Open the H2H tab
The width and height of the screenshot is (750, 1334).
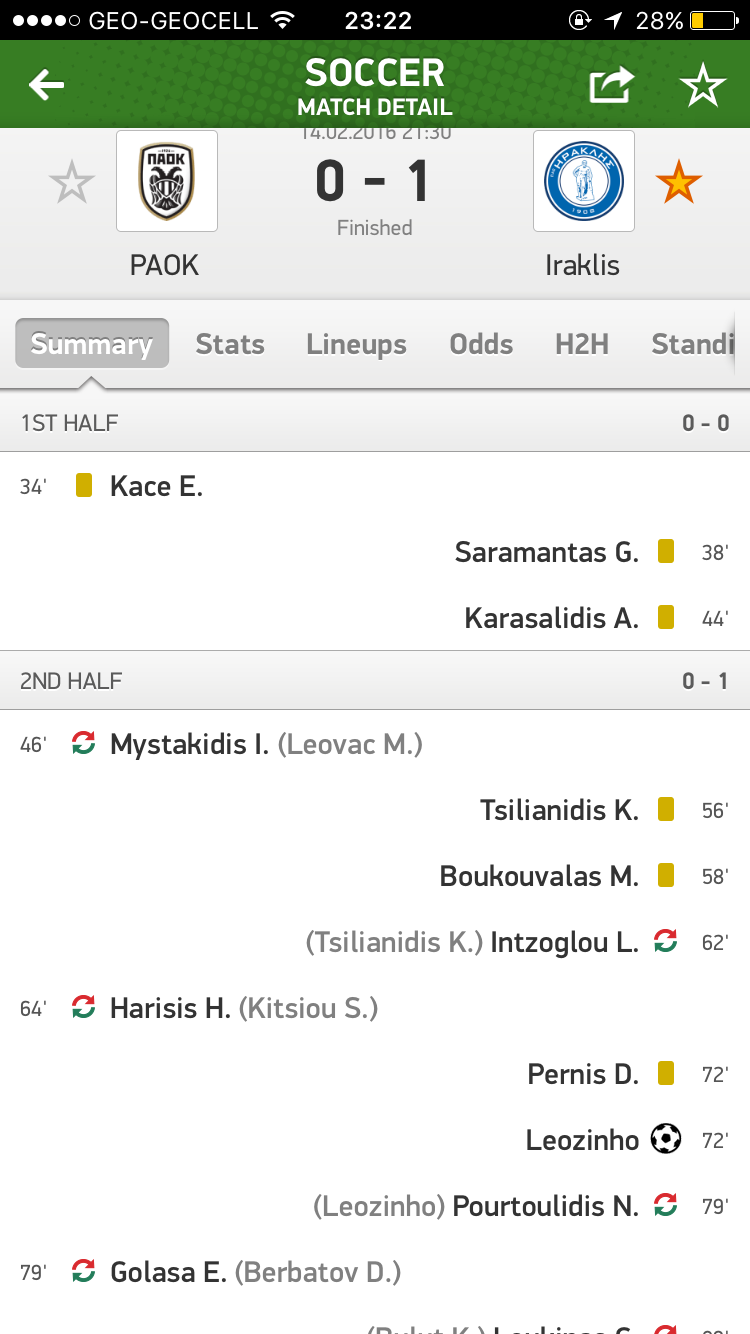582,344
